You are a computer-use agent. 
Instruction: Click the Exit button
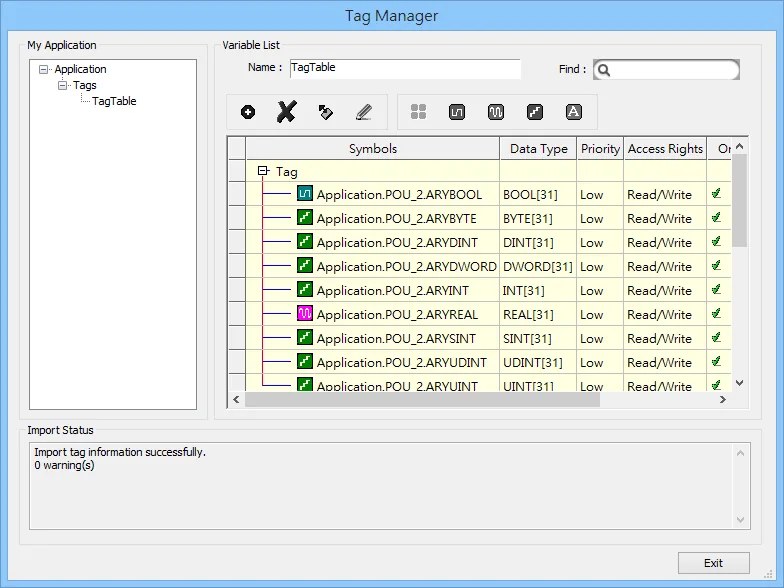click(714, 563)
